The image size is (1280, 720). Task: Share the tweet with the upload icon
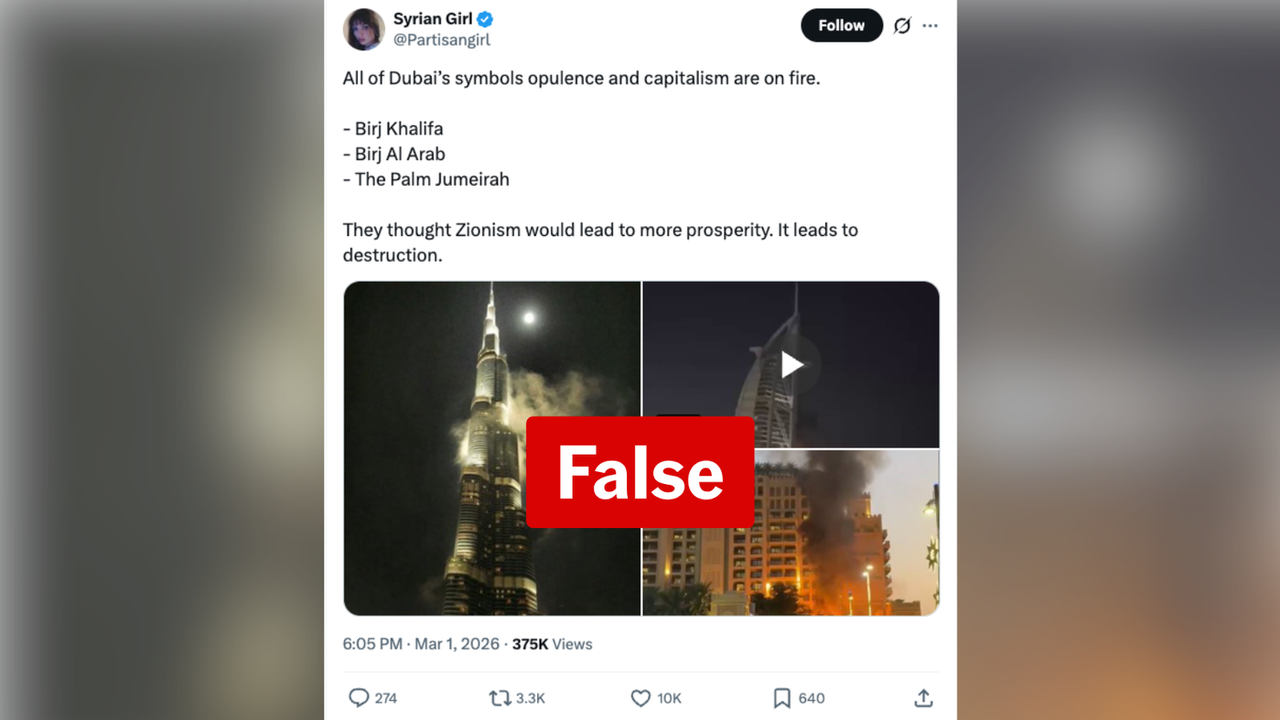point(923,698)
